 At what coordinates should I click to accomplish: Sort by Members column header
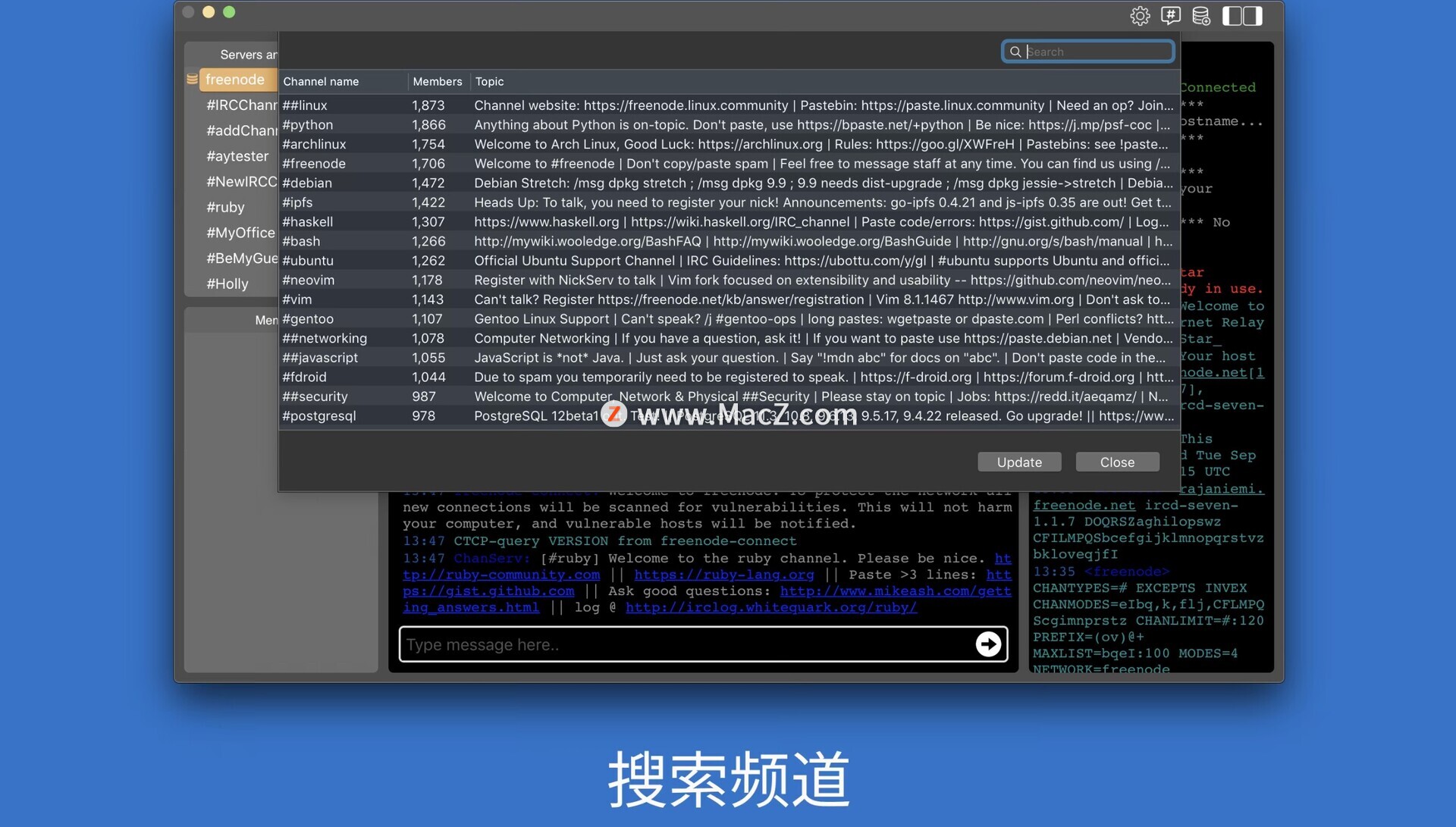pyautogui.click(x=438, y=81)
